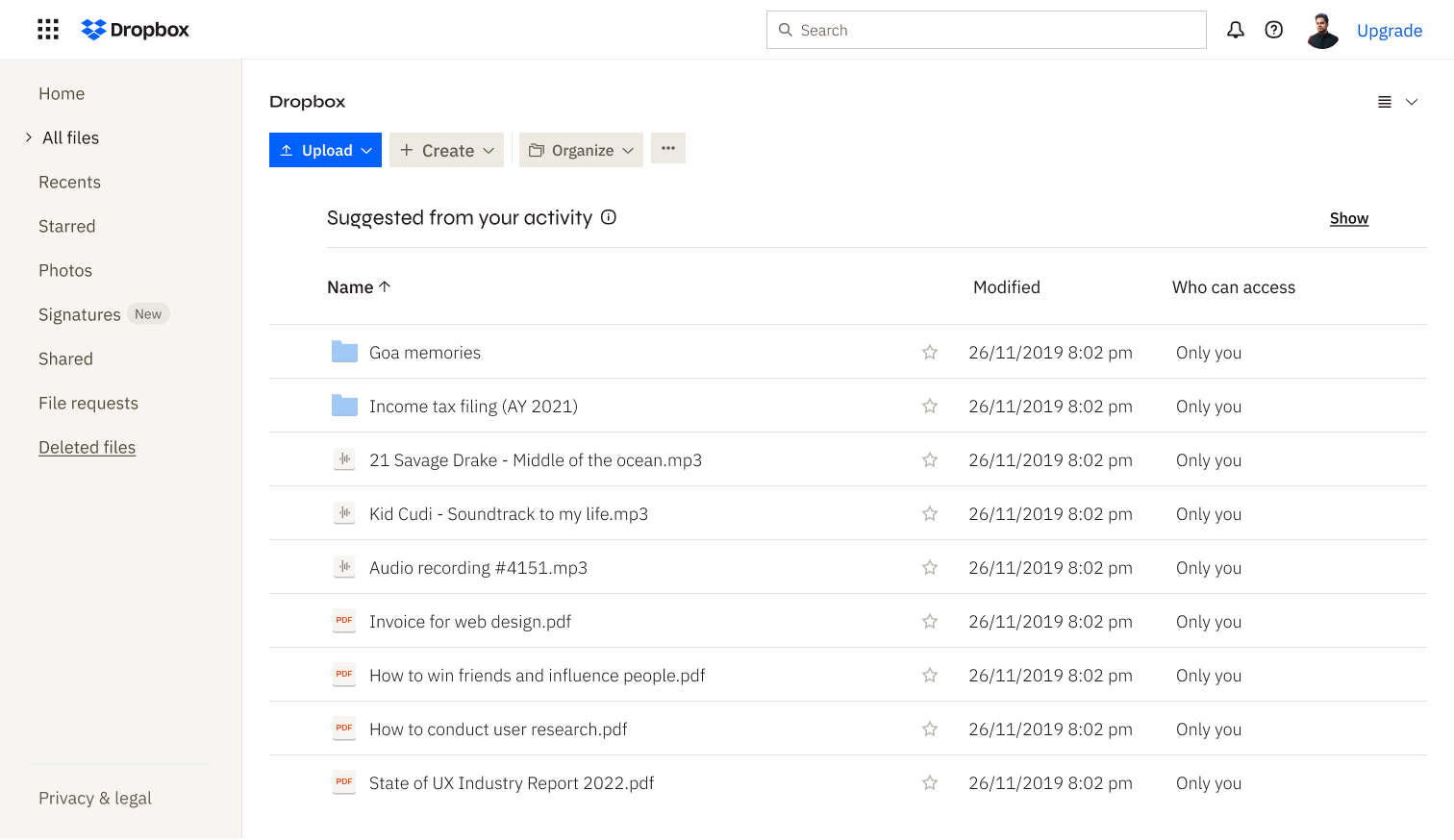The height and width of the screenshot is (840, 1454).
Task: Click the info icon beside Suggested from your activity
Action: point(609,217)
